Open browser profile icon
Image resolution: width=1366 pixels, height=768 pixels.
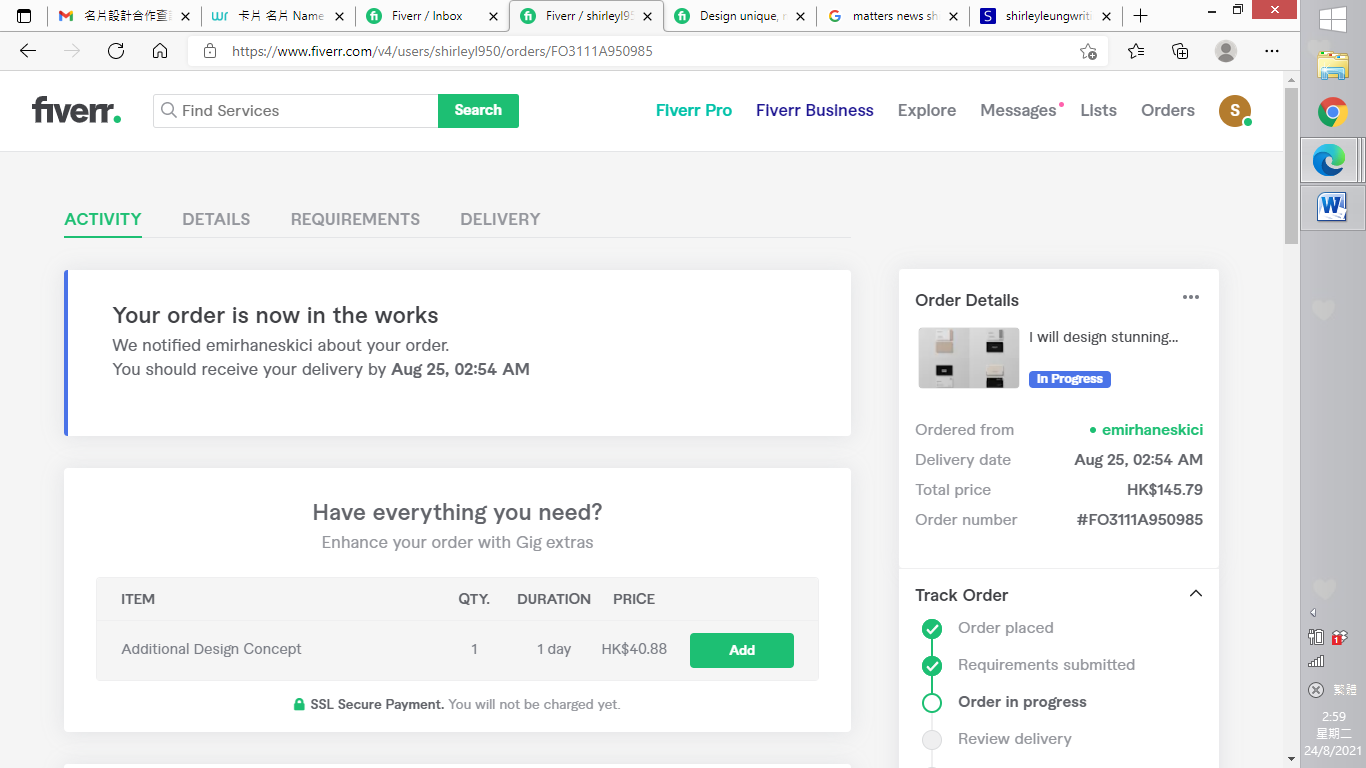tap(1226, 51)
